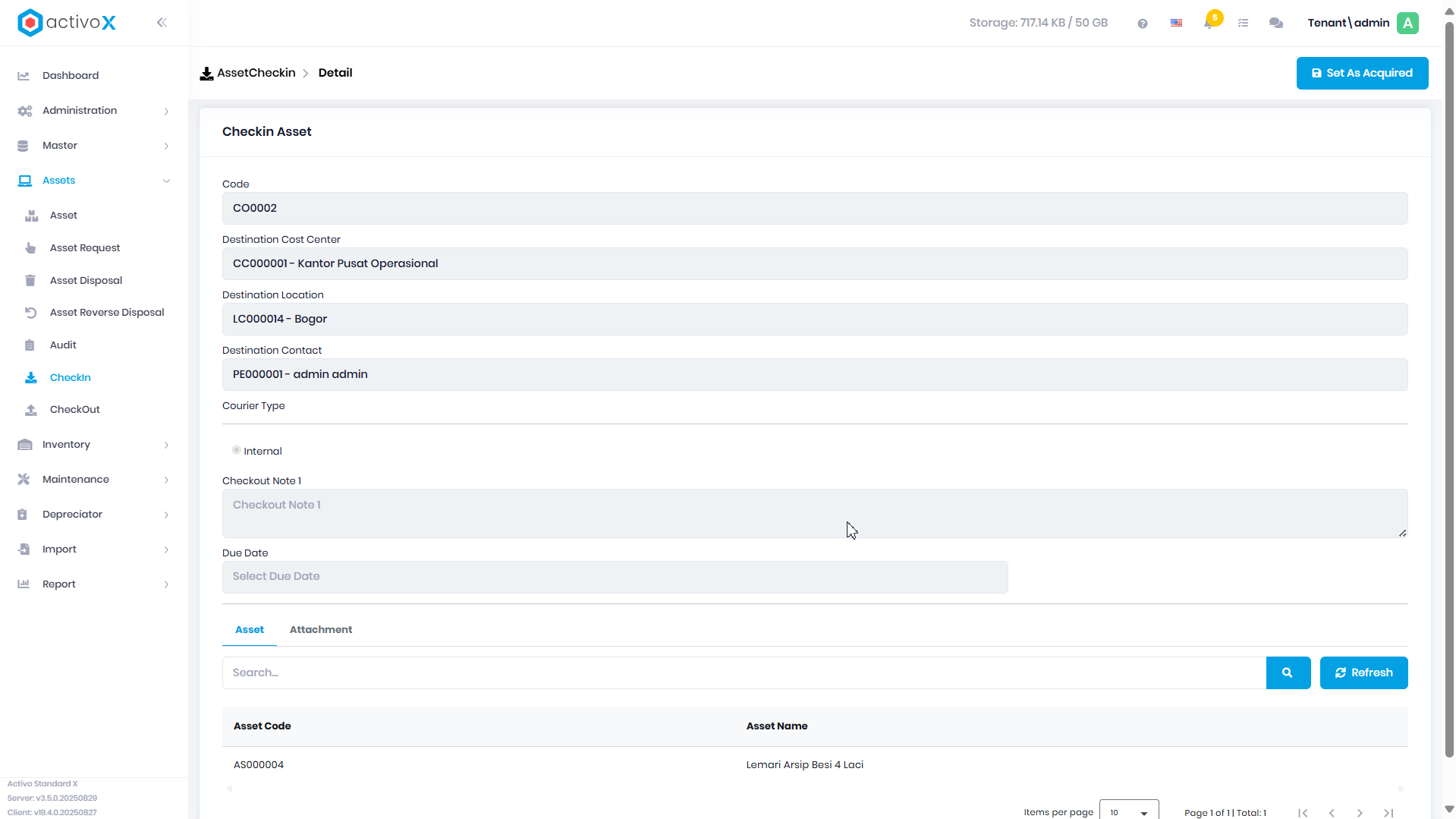The height and width of the screenshot is (819, 1456).
Task: Open the Asset Disposal menu item
Action: 86,281
